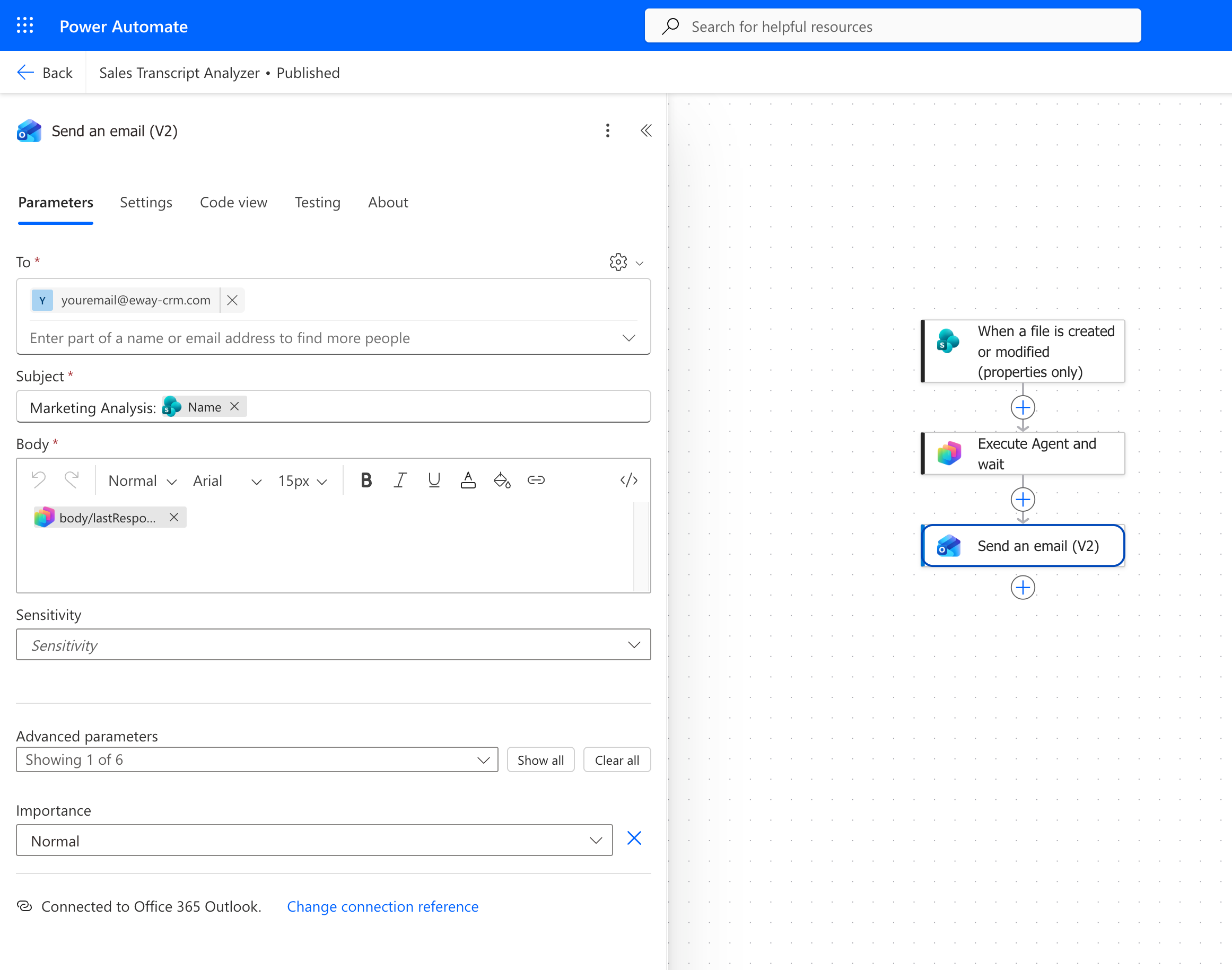Click the Sales Transcript Analyzer flow title

[x=179, y=73]
